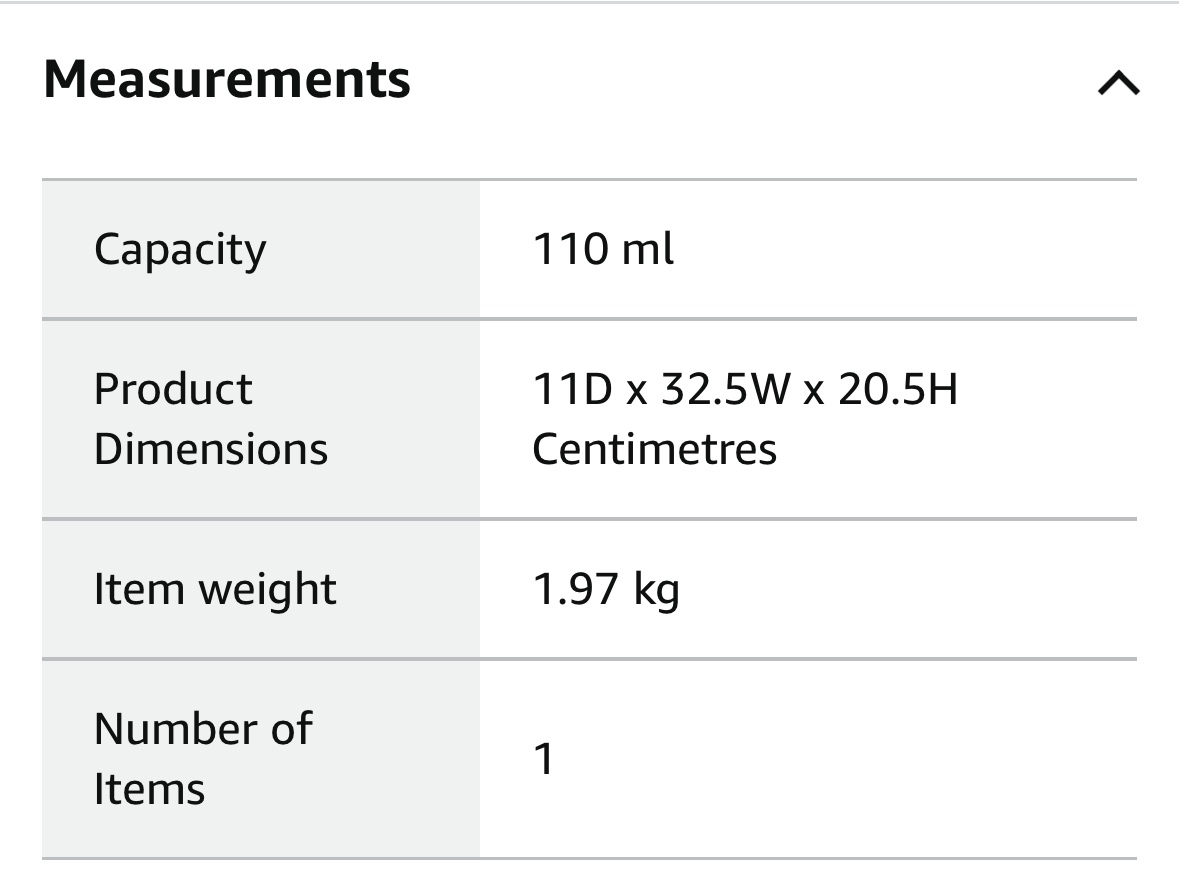Click the Measurements heading
The image size is (1179, 892).
[227, 79]
